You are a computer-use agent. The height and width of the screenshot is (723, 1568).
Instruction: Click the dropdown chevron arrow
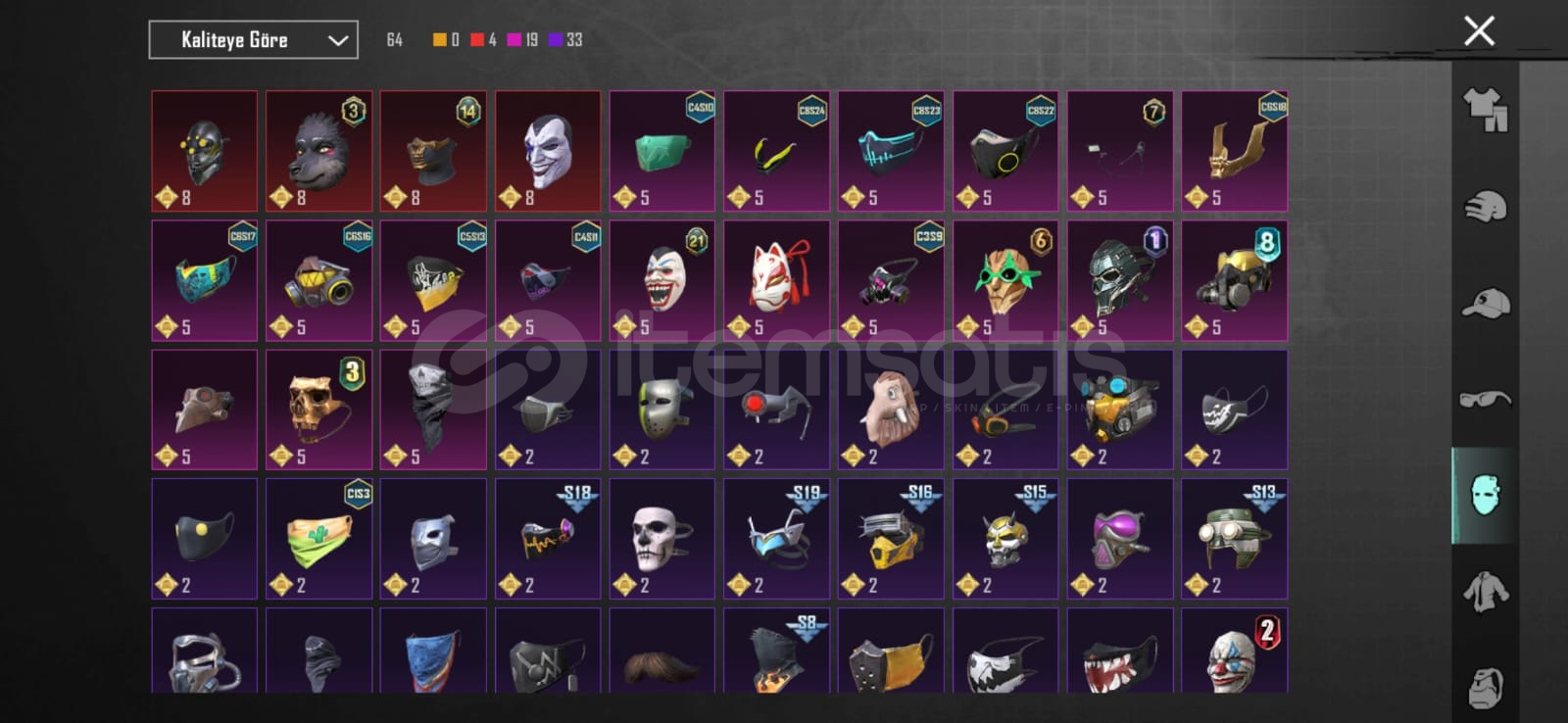click(338, 40)
